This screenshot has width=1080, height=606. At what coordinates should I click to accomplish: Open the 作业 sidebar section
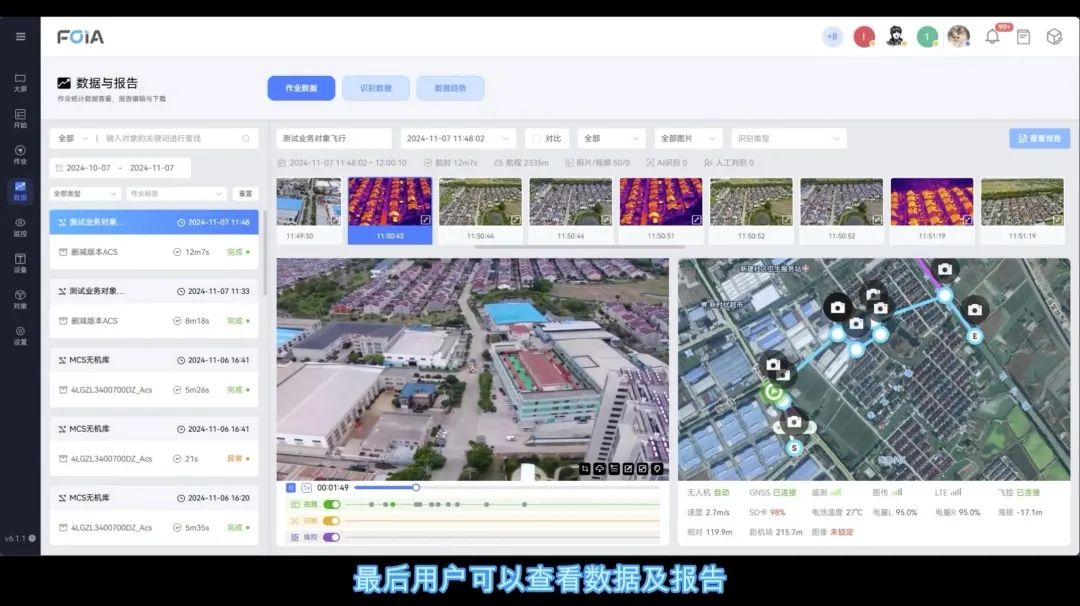click(x=20, y=155)
